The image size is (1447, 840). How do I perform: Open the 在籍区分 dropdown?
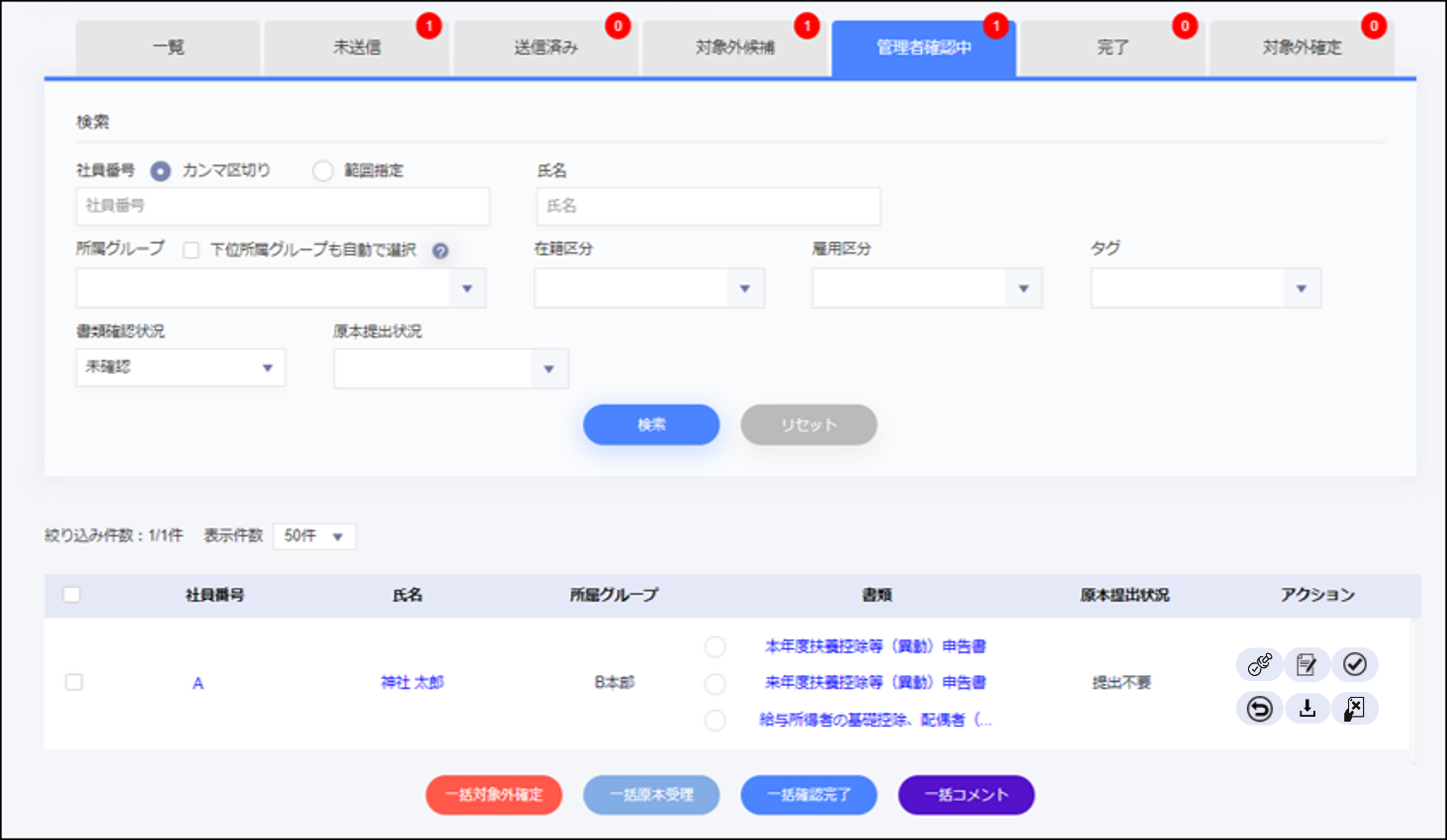[x=649, y=288]
